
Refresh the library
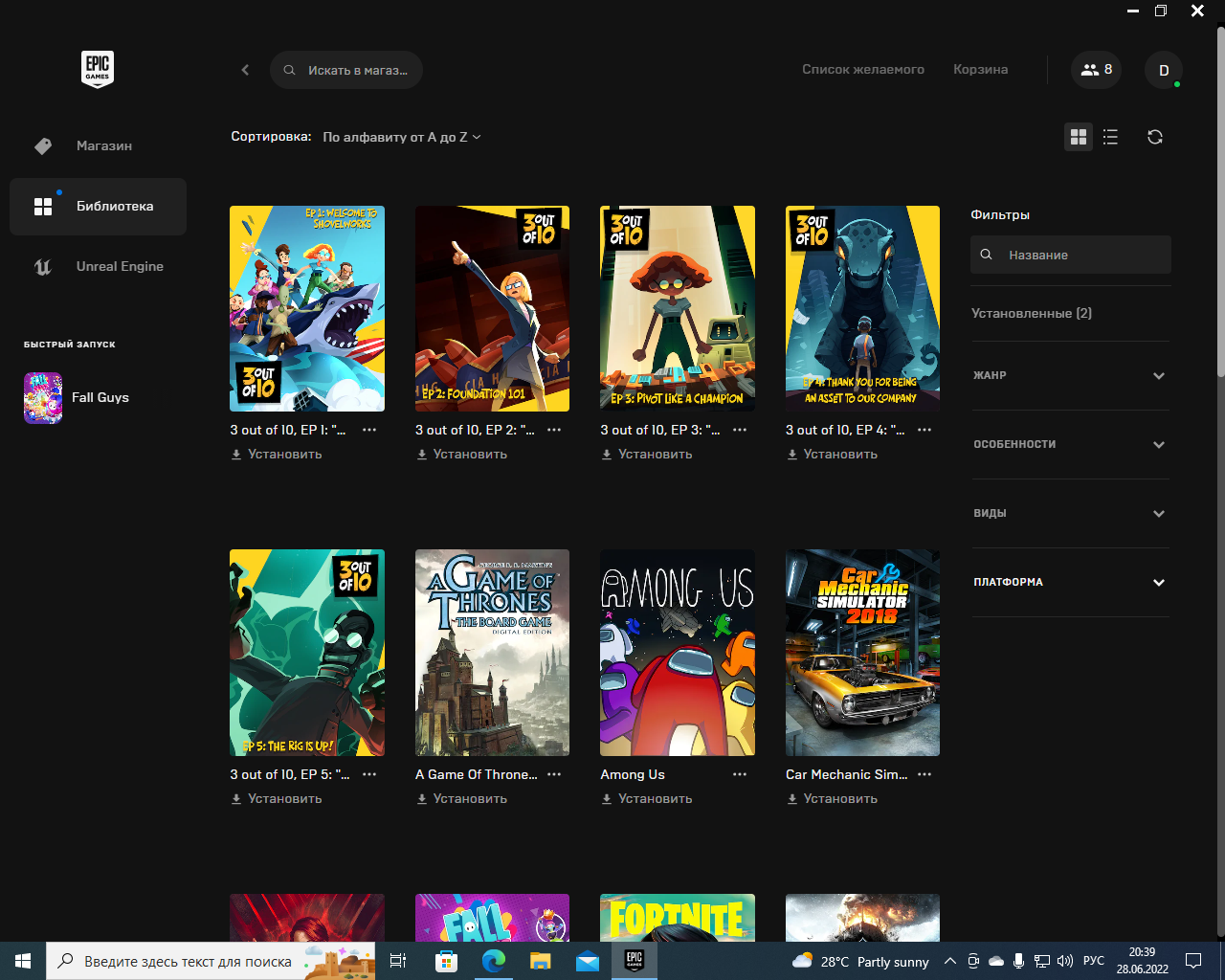(x=1155, y=137)
